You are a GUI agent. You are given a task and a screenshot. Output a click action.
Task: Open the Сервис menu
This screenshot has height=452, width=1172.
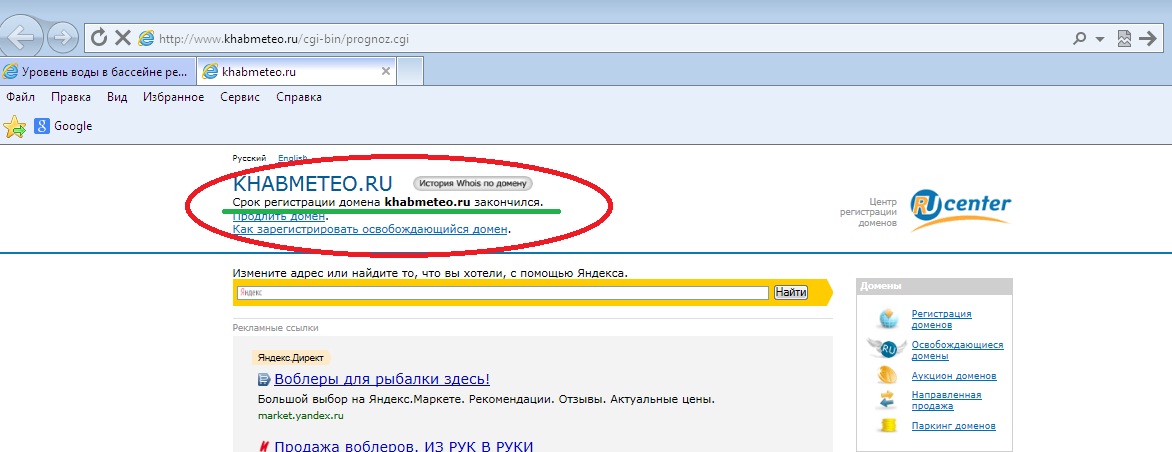pyautogui.click(x=240, y=97)
